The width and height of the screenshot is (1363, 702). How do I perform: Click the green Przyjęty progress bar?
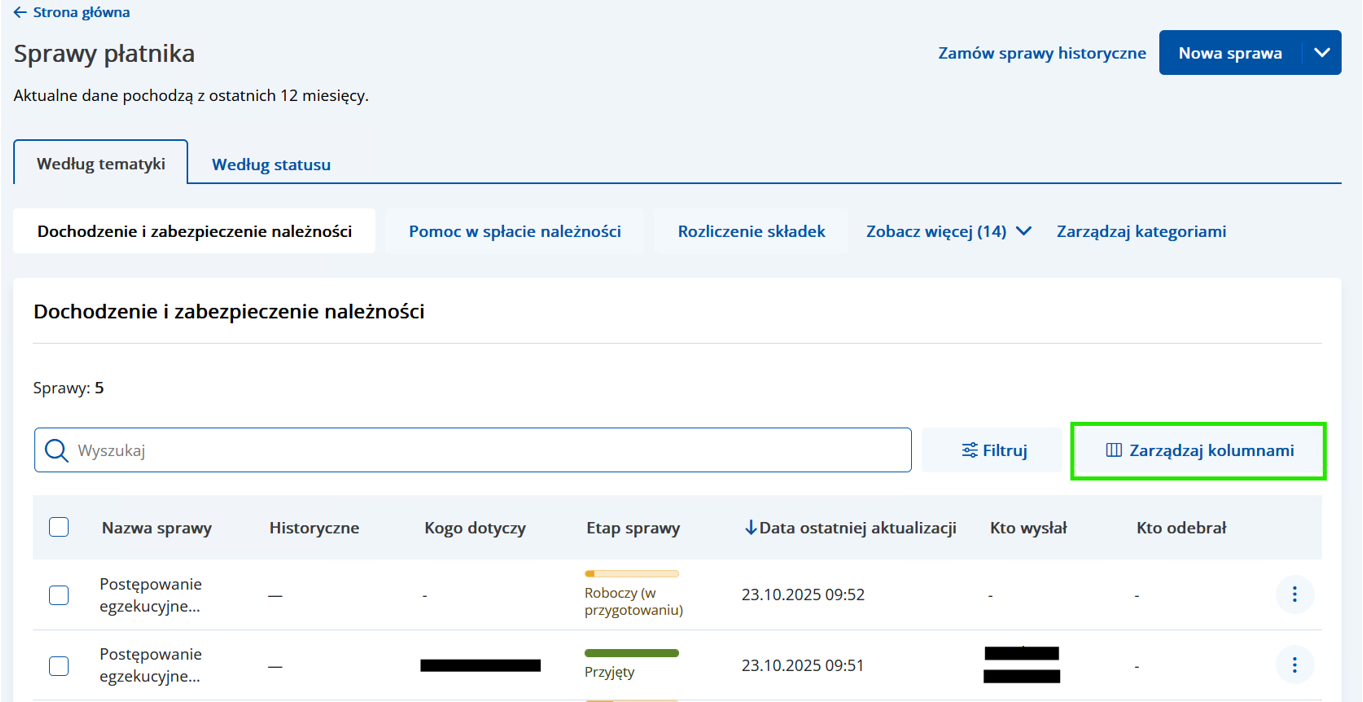[631, 653]
